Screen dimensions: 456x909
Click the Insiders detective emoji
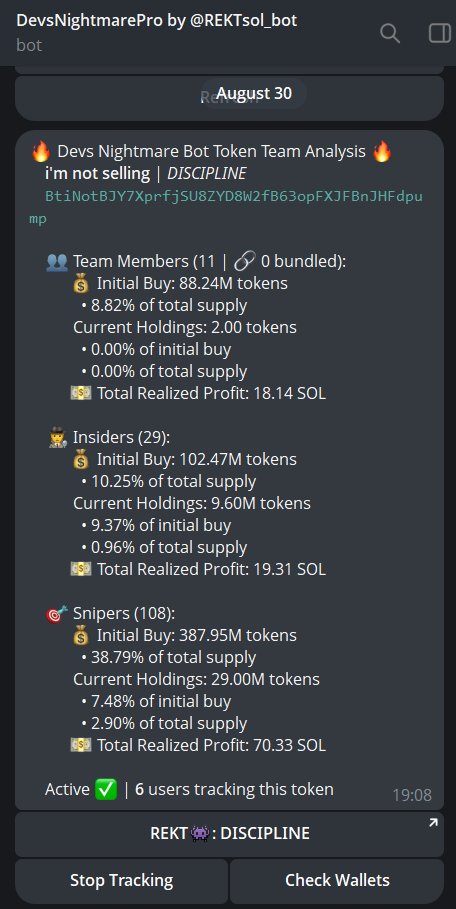coord(59,438)
